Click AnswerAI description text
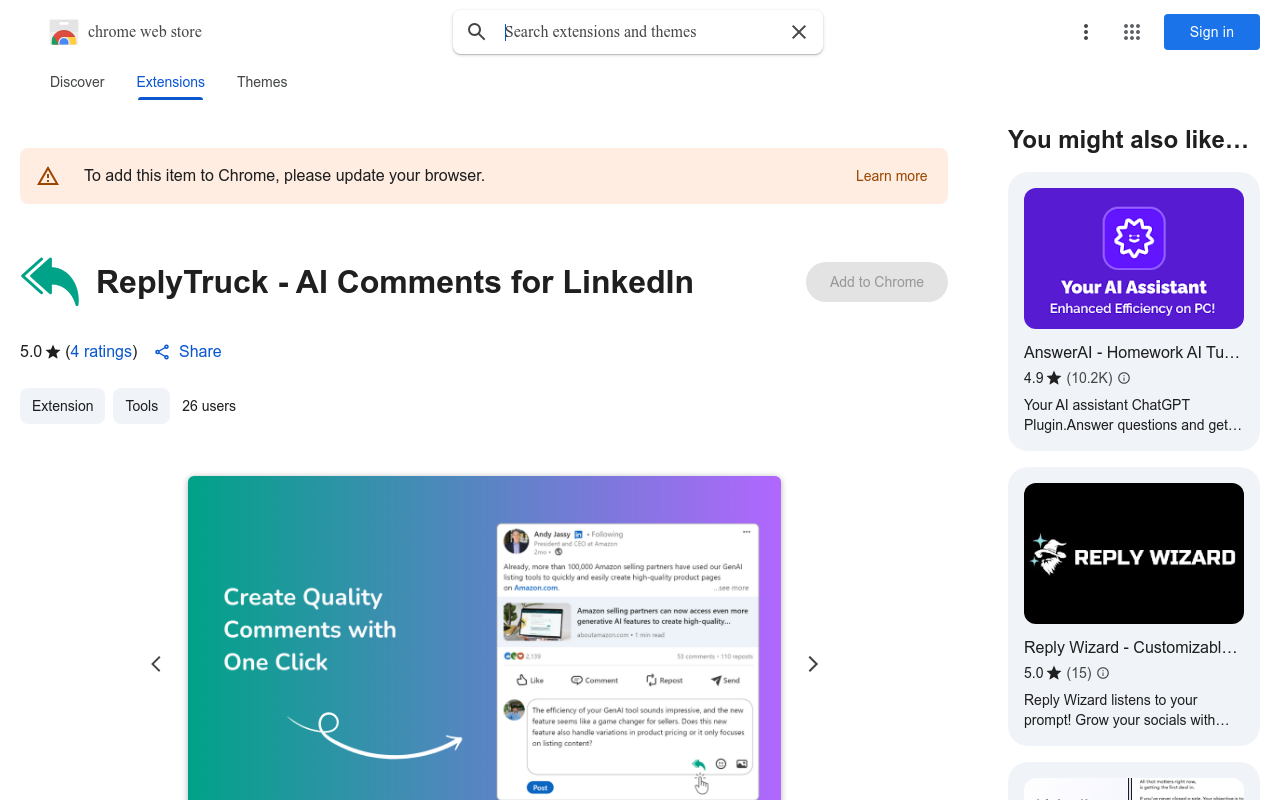The width and height of the screenshot is (1280, 800). (1133, 415)
